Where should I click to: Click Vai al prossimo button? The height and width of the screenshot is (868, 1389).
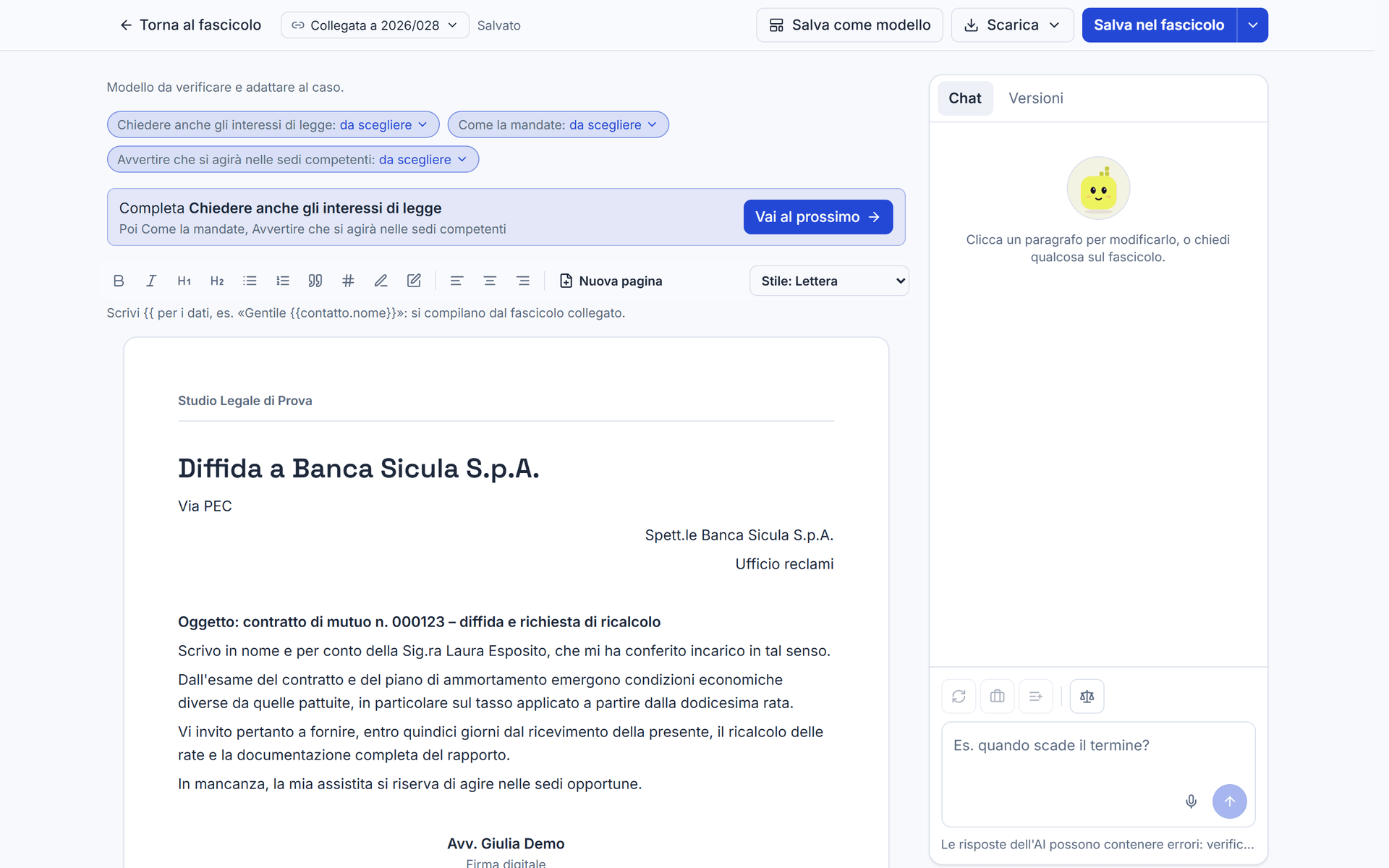point(818,217)
